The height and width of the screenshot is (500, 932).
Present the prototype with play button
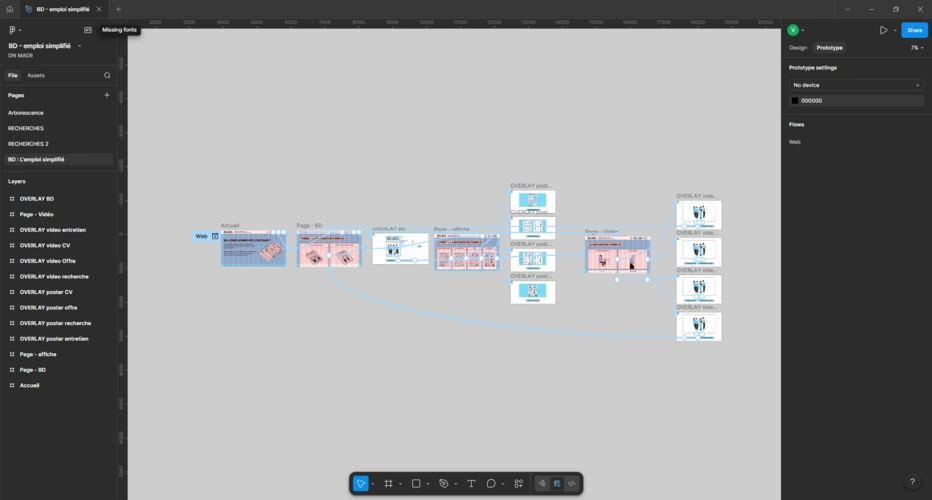[x=883, y=30]
